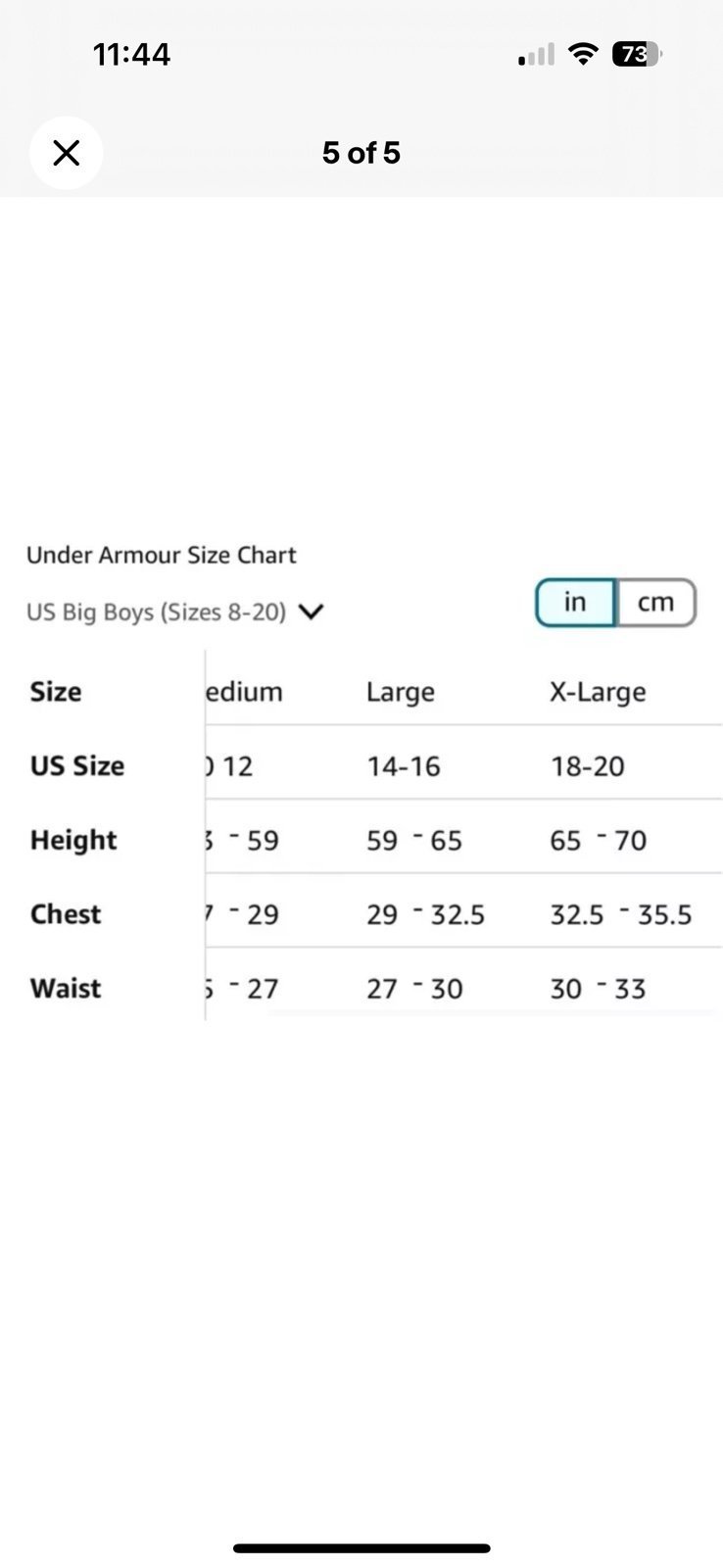This screenshot has width=723, height=1568.
Task: Select the Large column header
Action: tap(400, 692)
